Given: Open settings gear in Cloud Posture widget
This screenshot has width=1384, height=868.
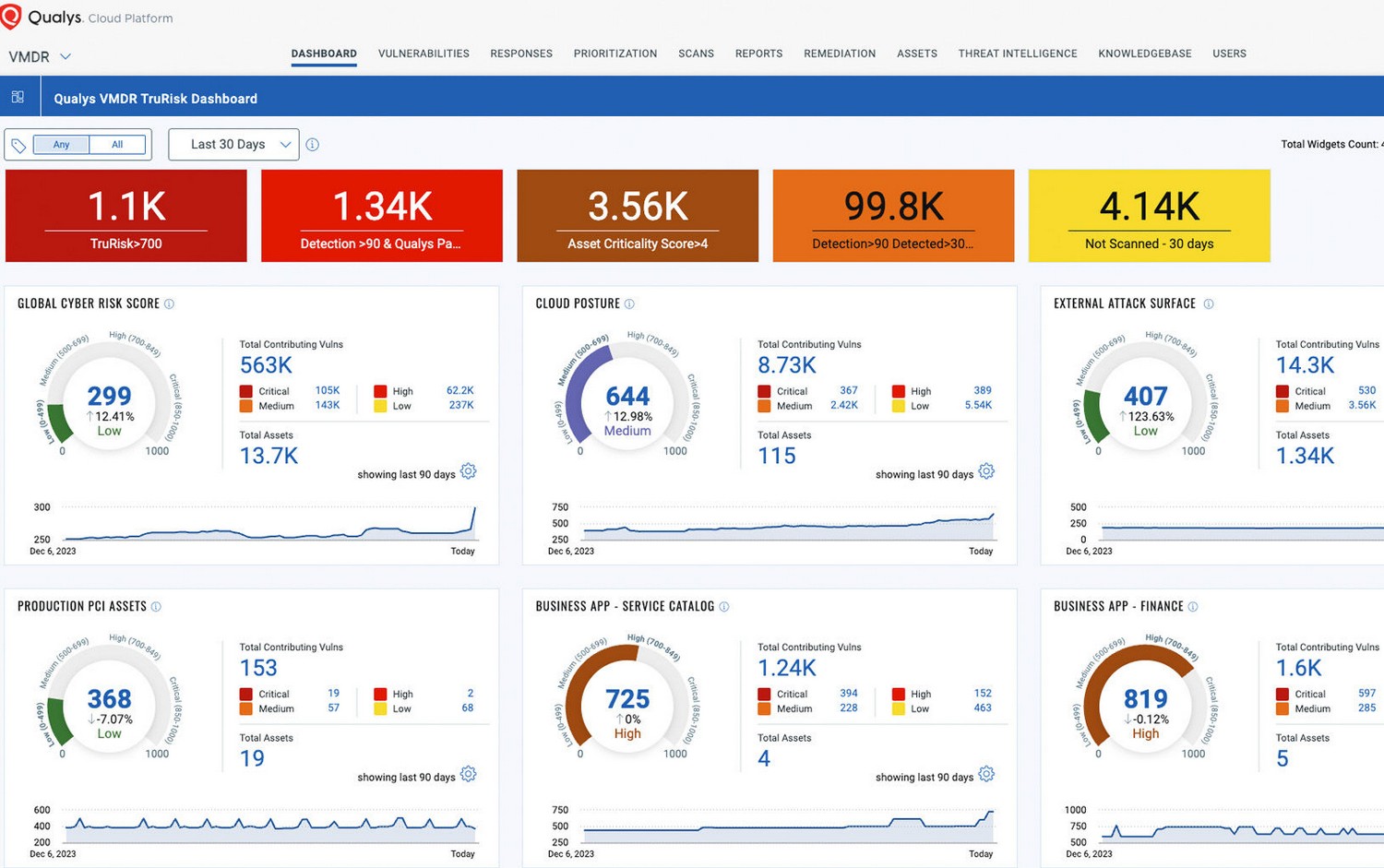Looking at the screenshot, I should point(986,471).
